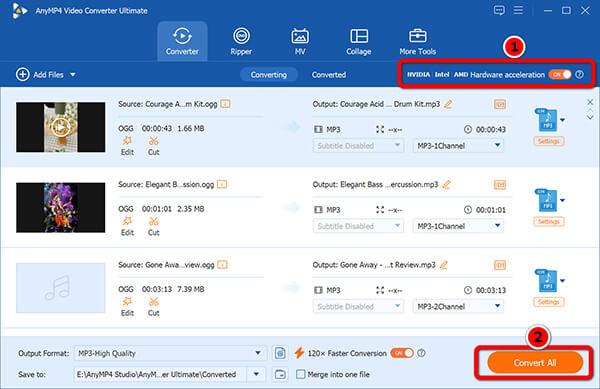Screen dimensions: 600x389
Task: Toggle Hardware acceleration switch
Action: coord(560,75)
